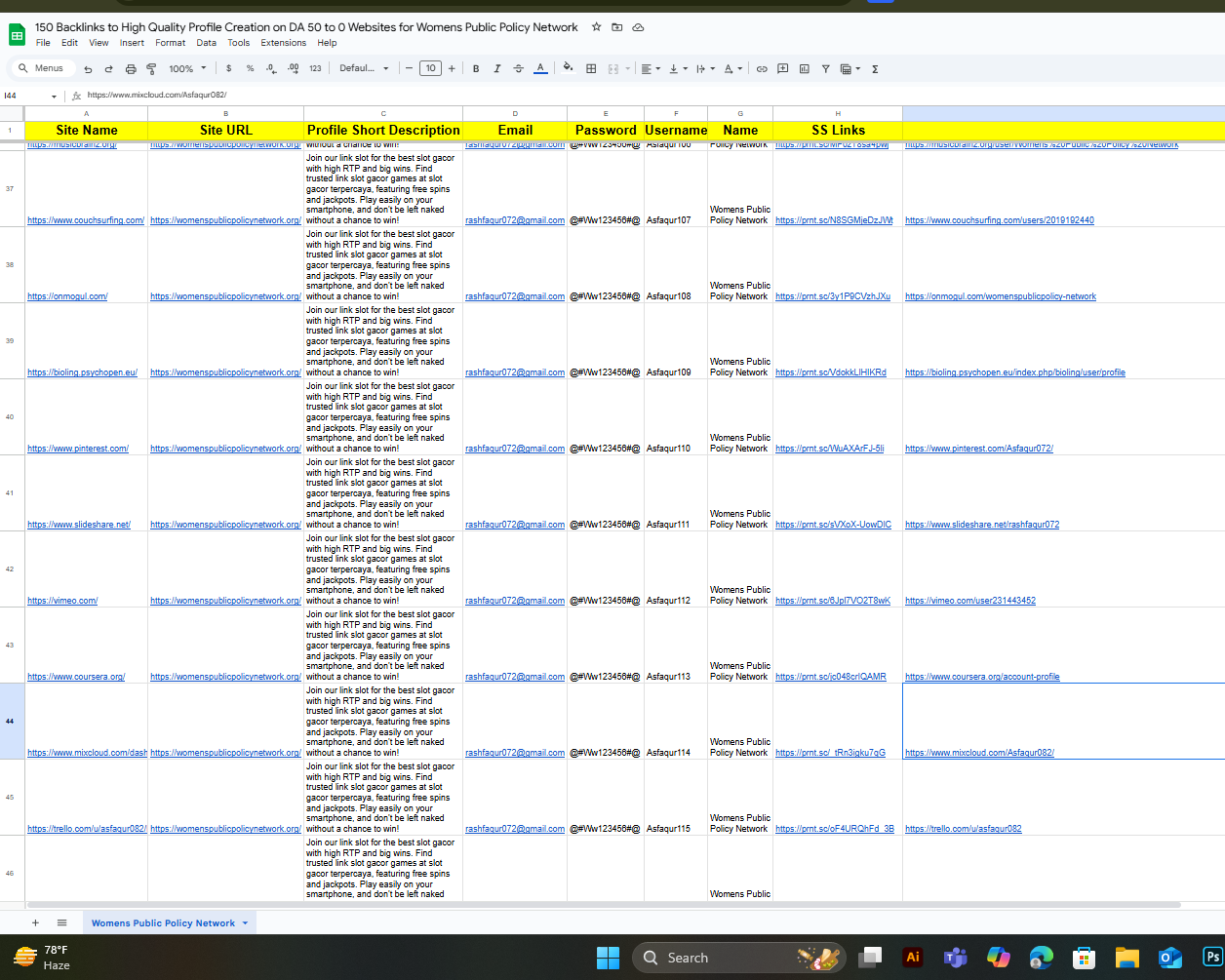
Task: Open the Extensions menu
Action: coord(283,43)
